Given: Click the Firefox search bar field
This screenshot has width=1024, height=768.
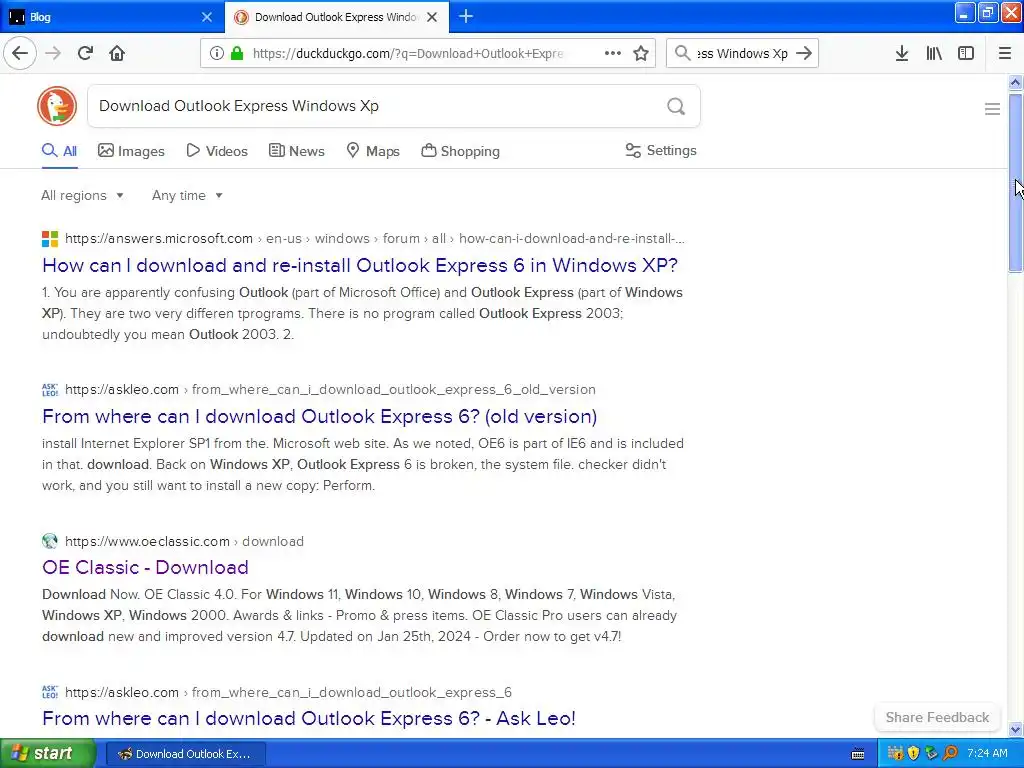Looking at the screenshot, I should click(x=742, y=53).
